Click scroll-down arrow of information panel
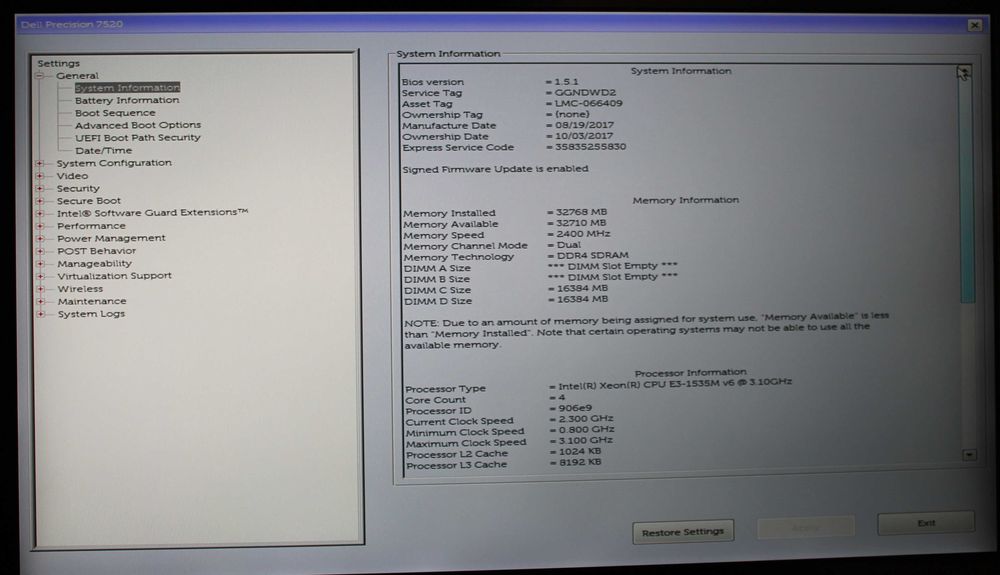This screenshot has width=1000, height=575. [969, 455]
